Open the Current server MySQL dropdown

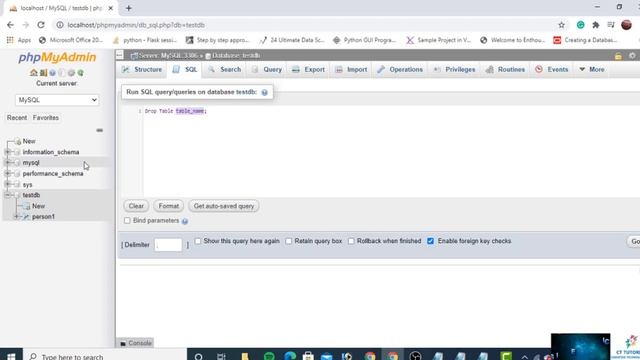pyautogui.click(x=57, y=100)
